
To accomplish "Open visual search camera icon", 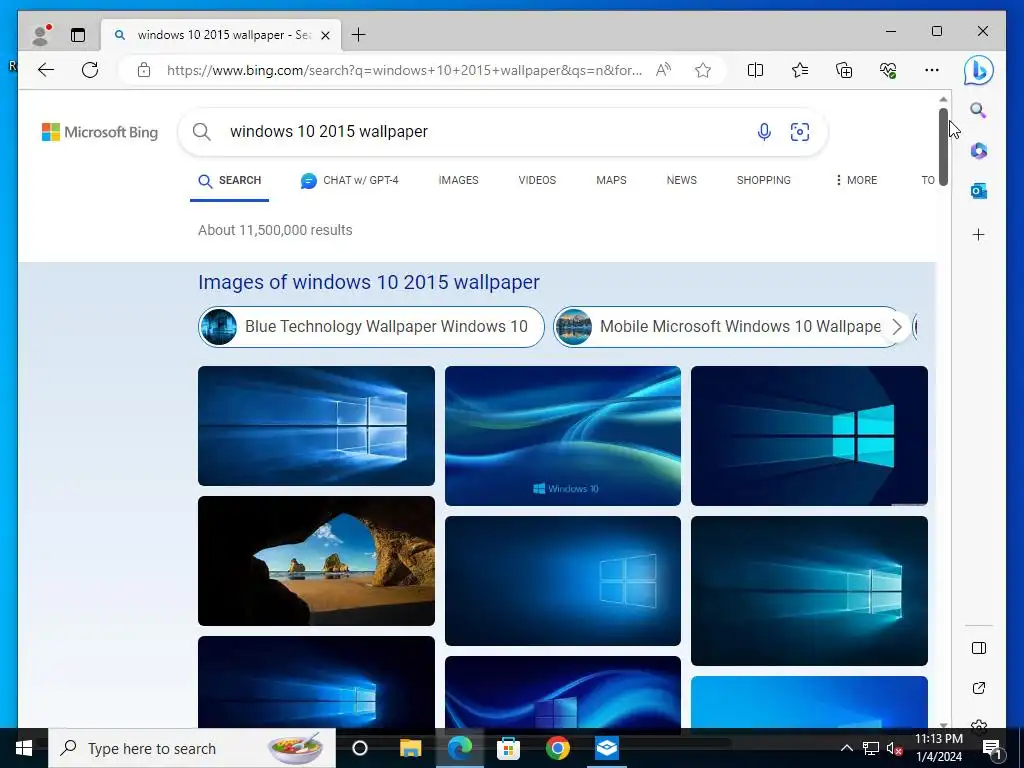I will (799, 132).
